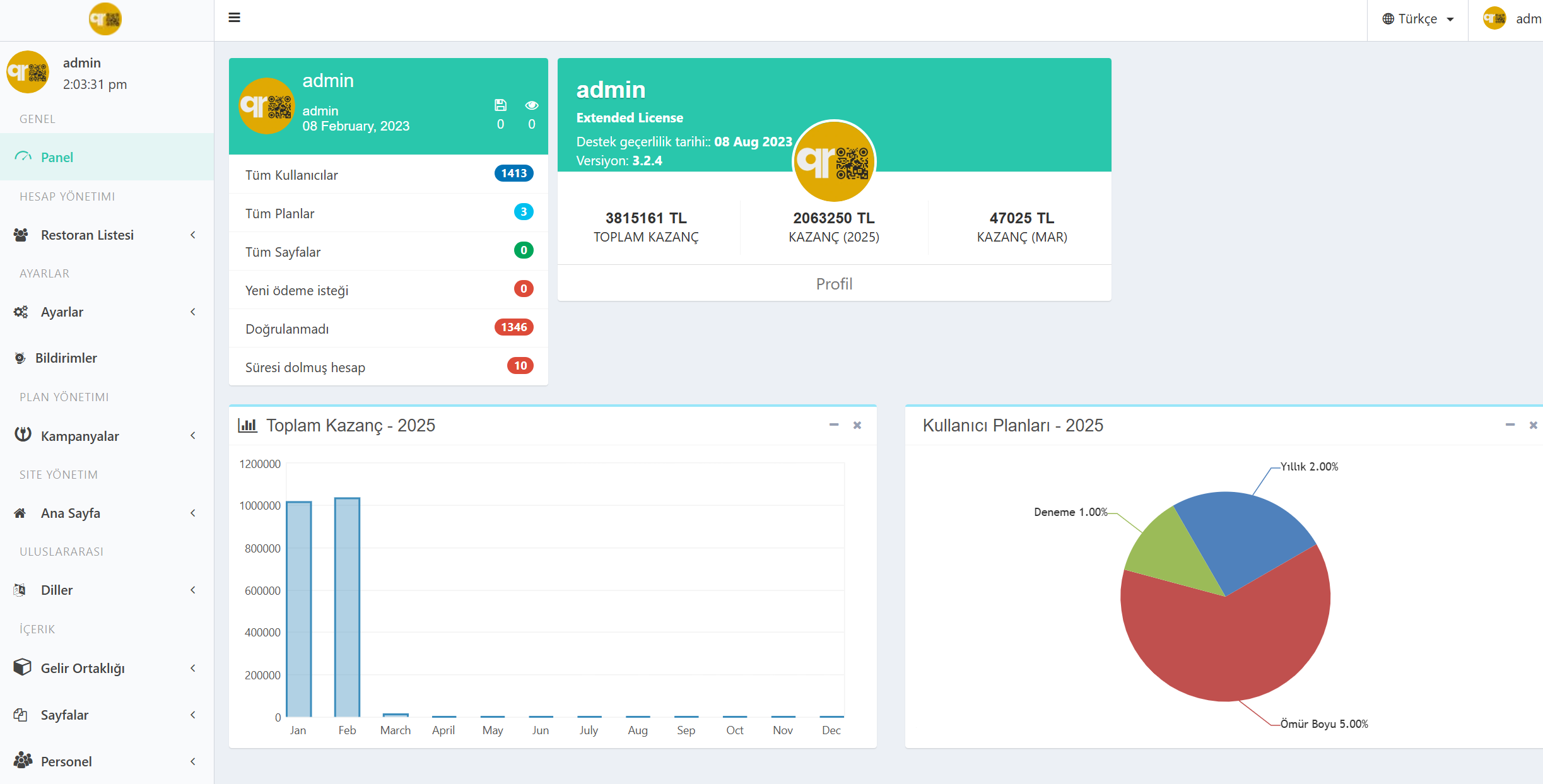Screen dimensions: 1543x784
Task: Click the Kampanyalar campaigns icon
Action: 23,435
